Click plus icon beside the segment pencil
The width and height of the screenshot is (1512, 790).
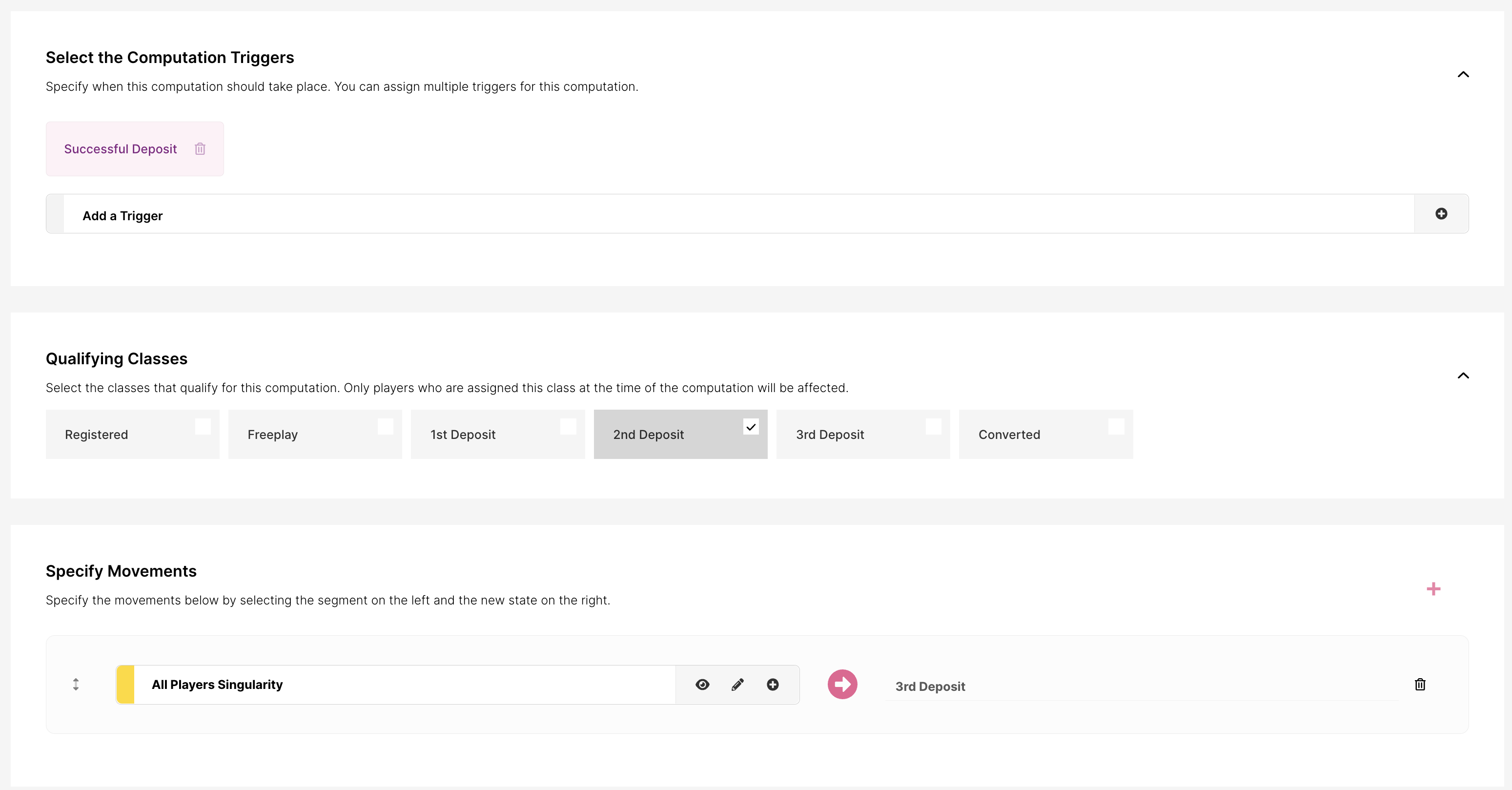click(773, 684)
